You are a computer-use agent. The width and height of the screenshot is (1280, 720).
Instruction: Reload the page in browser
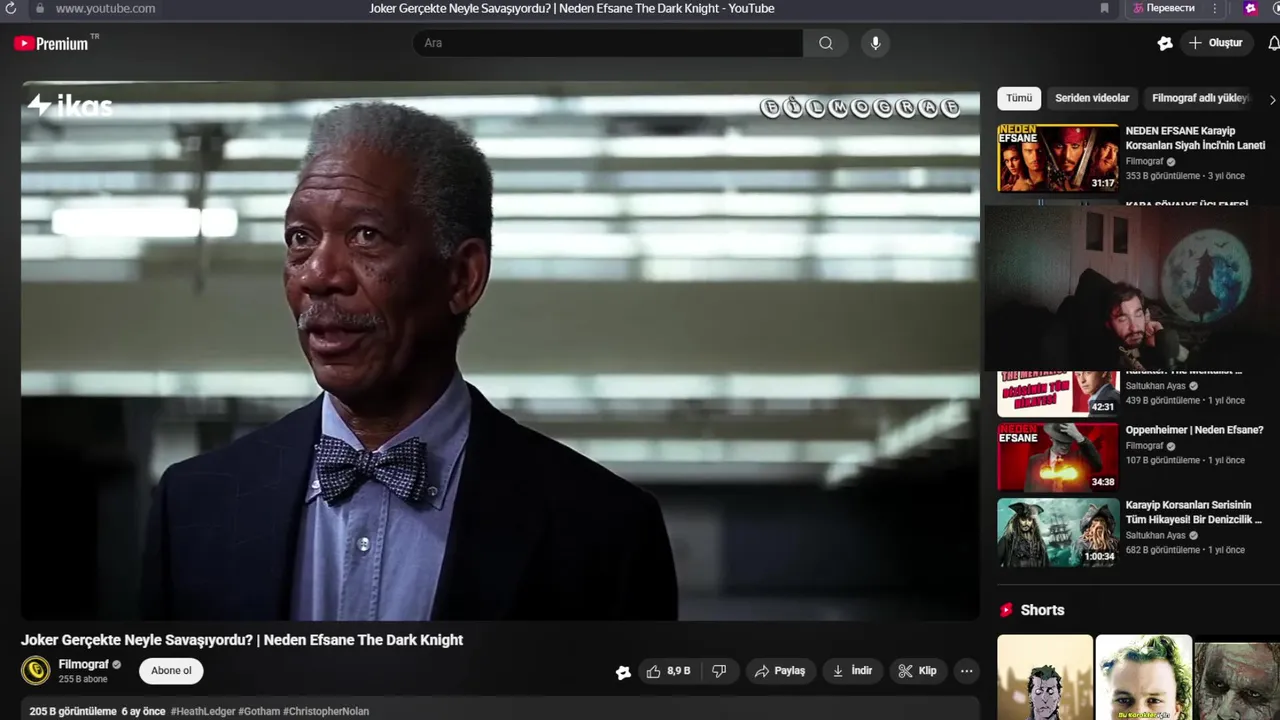(11, 8)
